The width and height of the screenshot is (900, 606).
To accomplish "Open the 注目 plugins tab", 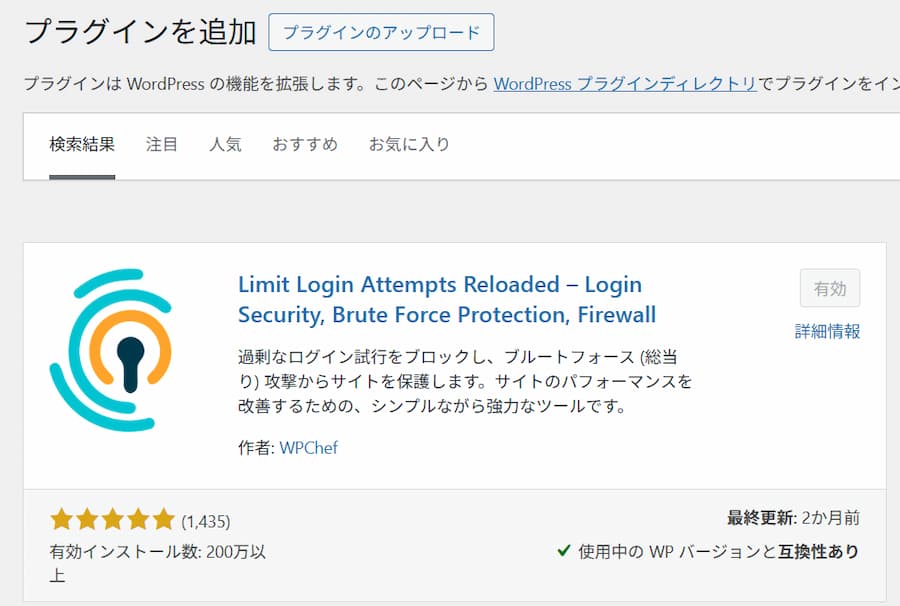I will pyautogui.click(x=162, y=144).
